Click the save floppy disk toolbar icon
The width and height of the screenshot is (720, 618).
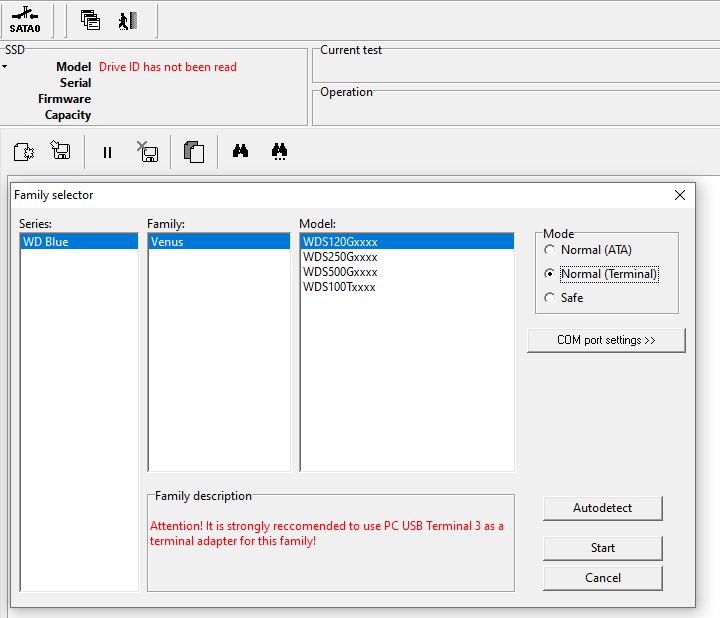click(61, 151)
